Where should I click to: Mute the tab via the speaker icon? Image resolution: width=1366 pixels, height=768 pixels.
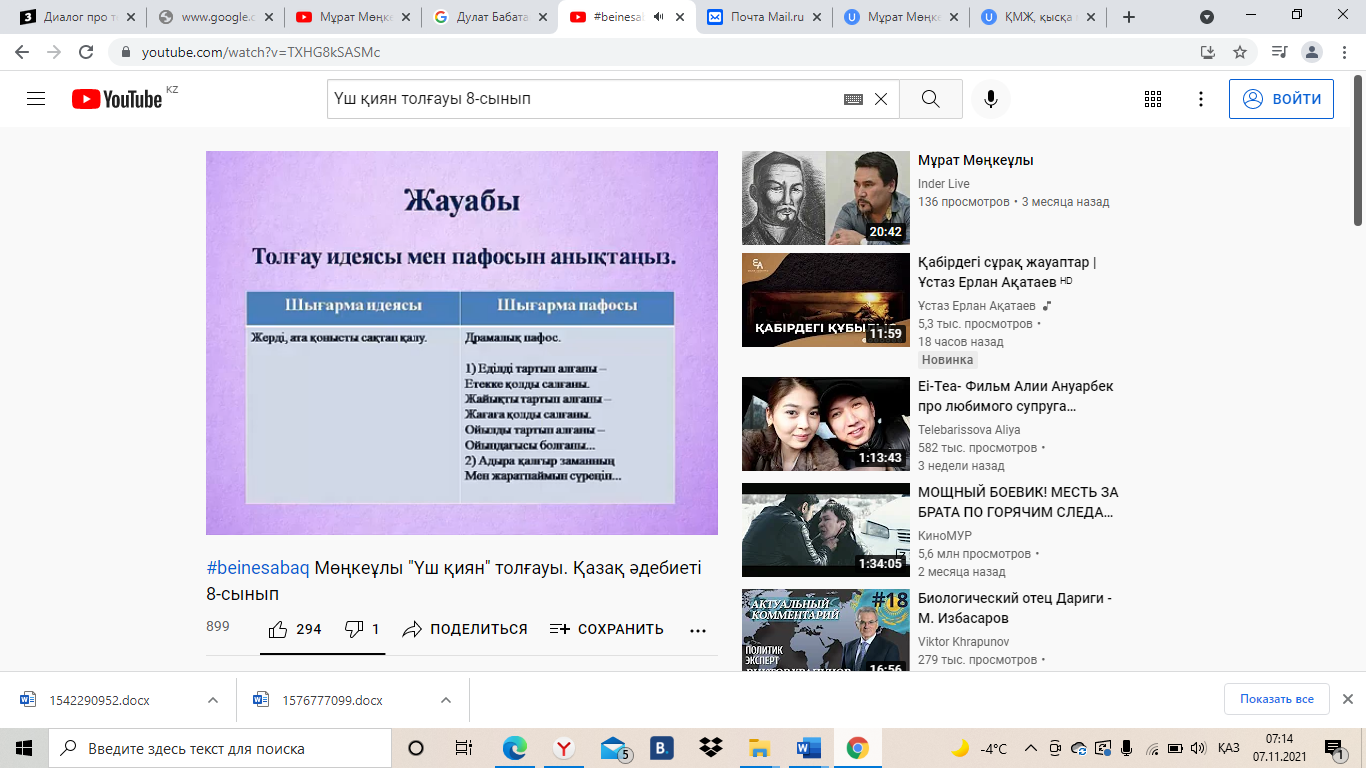[659, 17]
